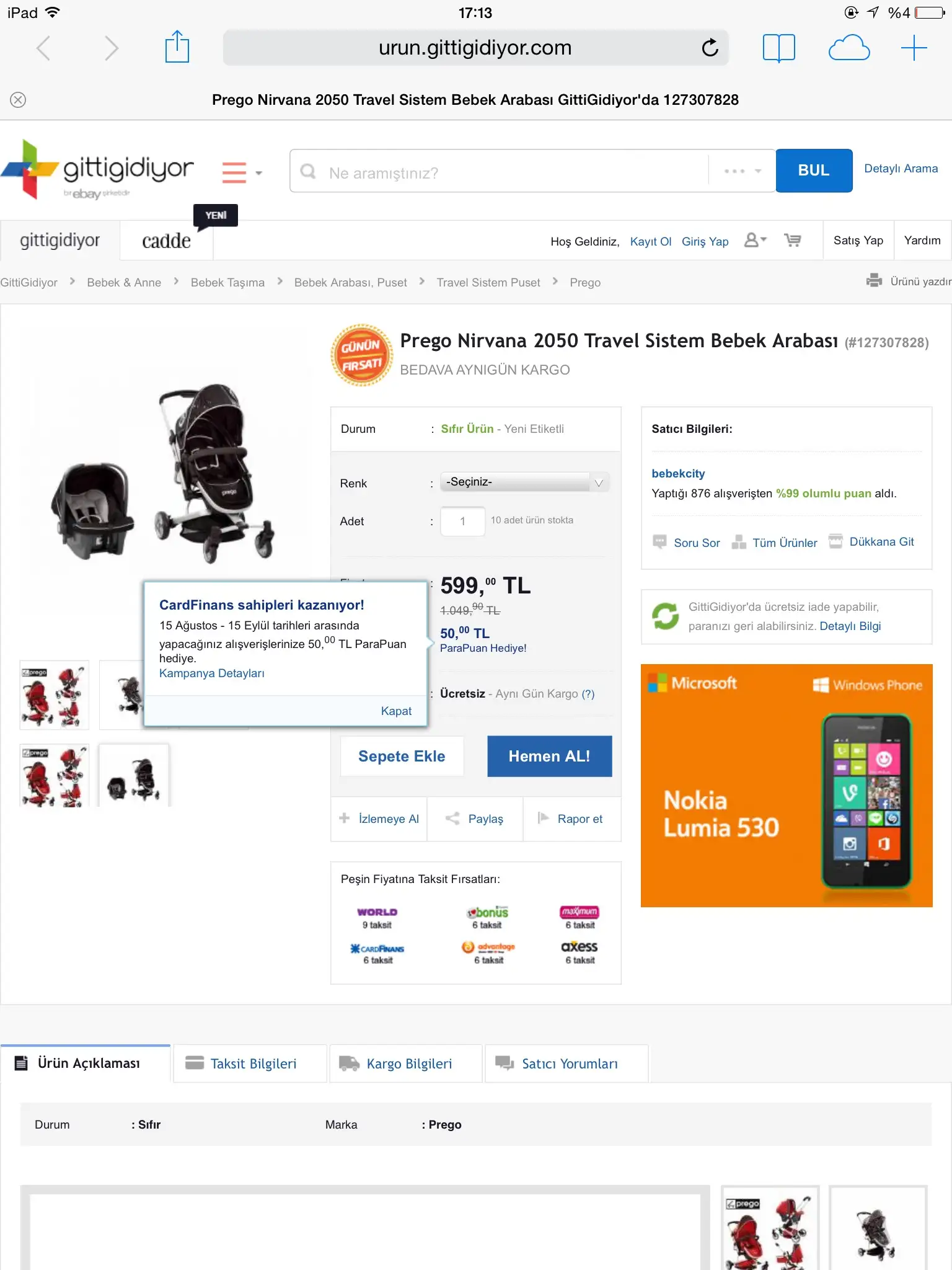Screen dimensions: 952x1270
Task: Open the Kargo Bilgileri tab
Action: [x=406, y=1064]
